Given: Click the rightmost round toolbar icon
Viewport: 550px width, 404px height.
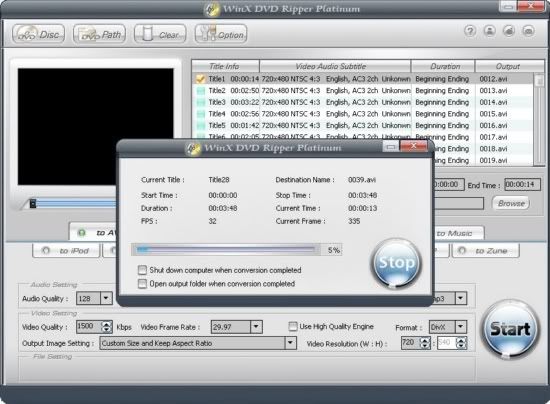Looking at the screenshot, I should 528,31.
